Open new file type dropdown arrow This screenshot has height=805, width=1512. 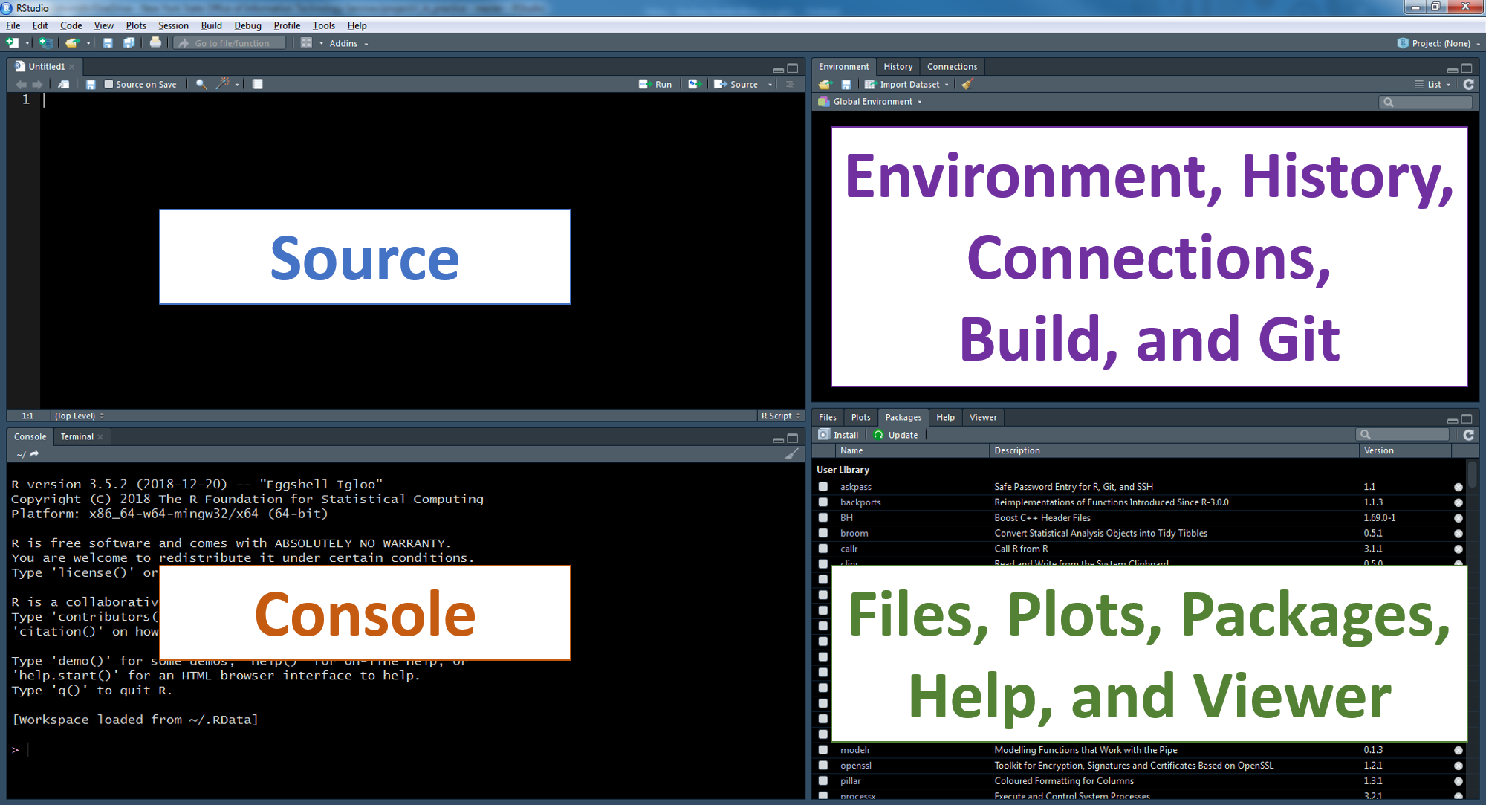27,44
